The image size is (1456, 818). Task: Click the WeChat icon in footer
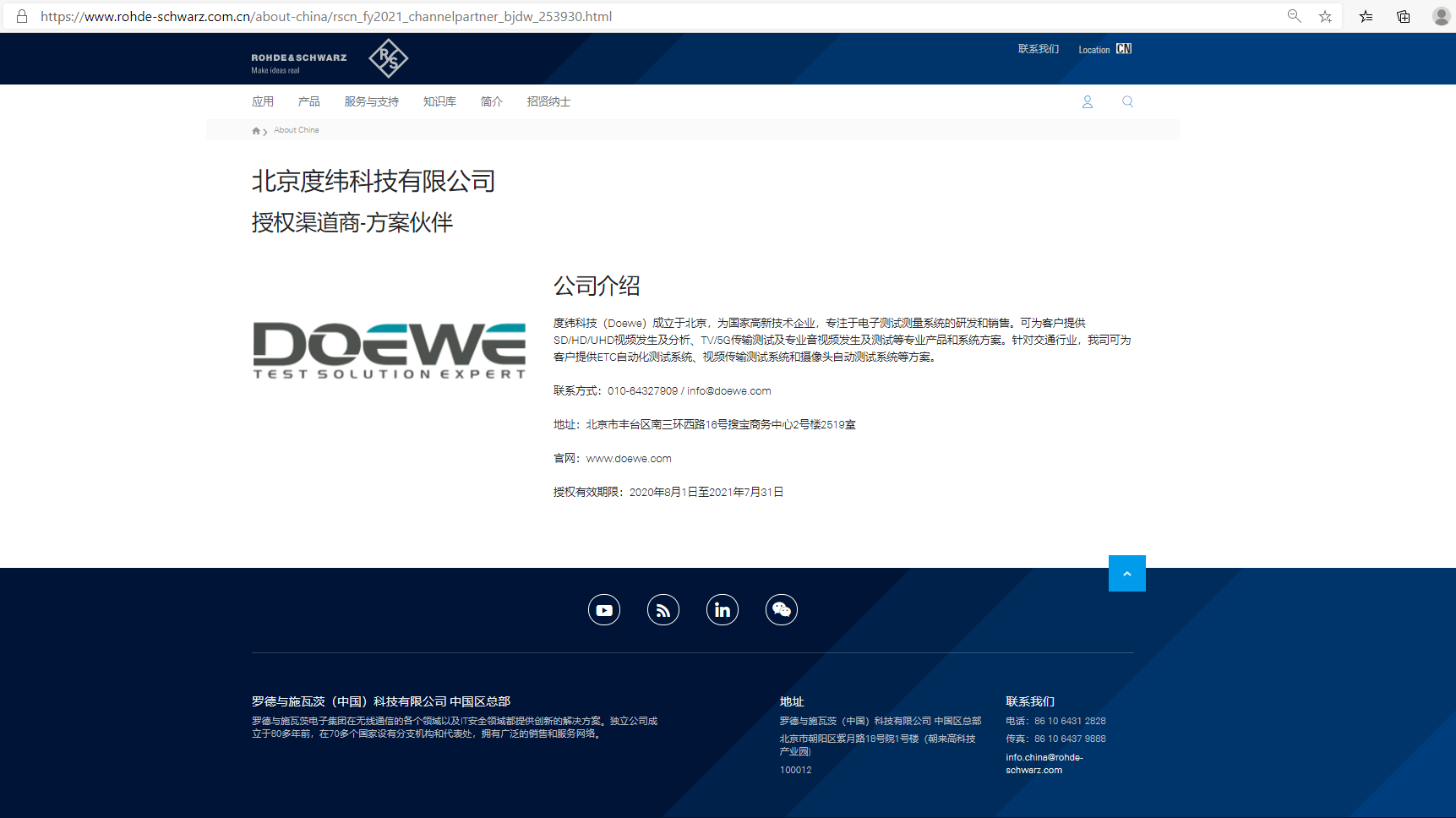782,610
